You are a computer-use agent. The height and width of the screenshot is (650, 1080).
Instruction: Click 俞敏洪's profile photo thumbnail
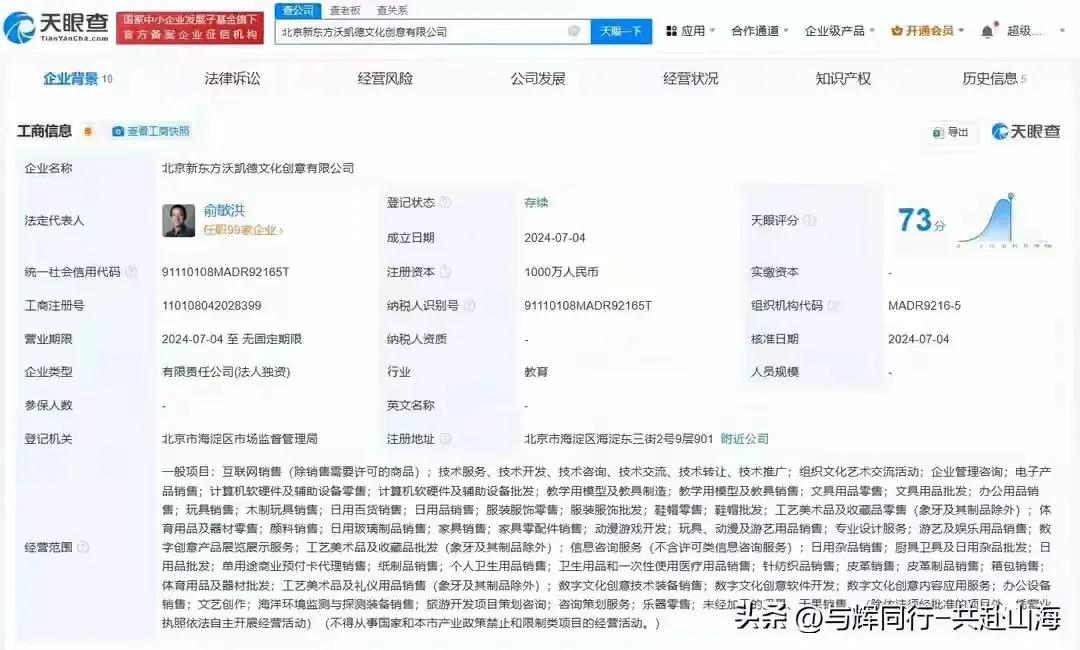(x=178, y=220)
